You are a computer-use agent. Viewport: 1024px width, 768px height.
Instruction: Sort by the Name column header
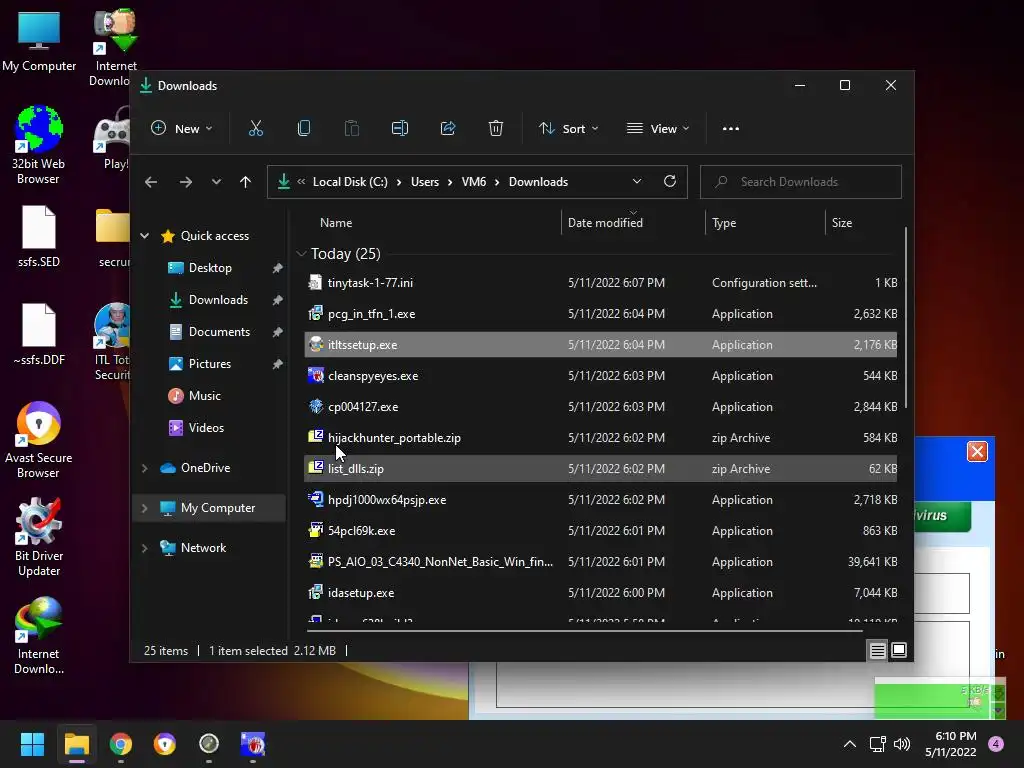(336, 223)
